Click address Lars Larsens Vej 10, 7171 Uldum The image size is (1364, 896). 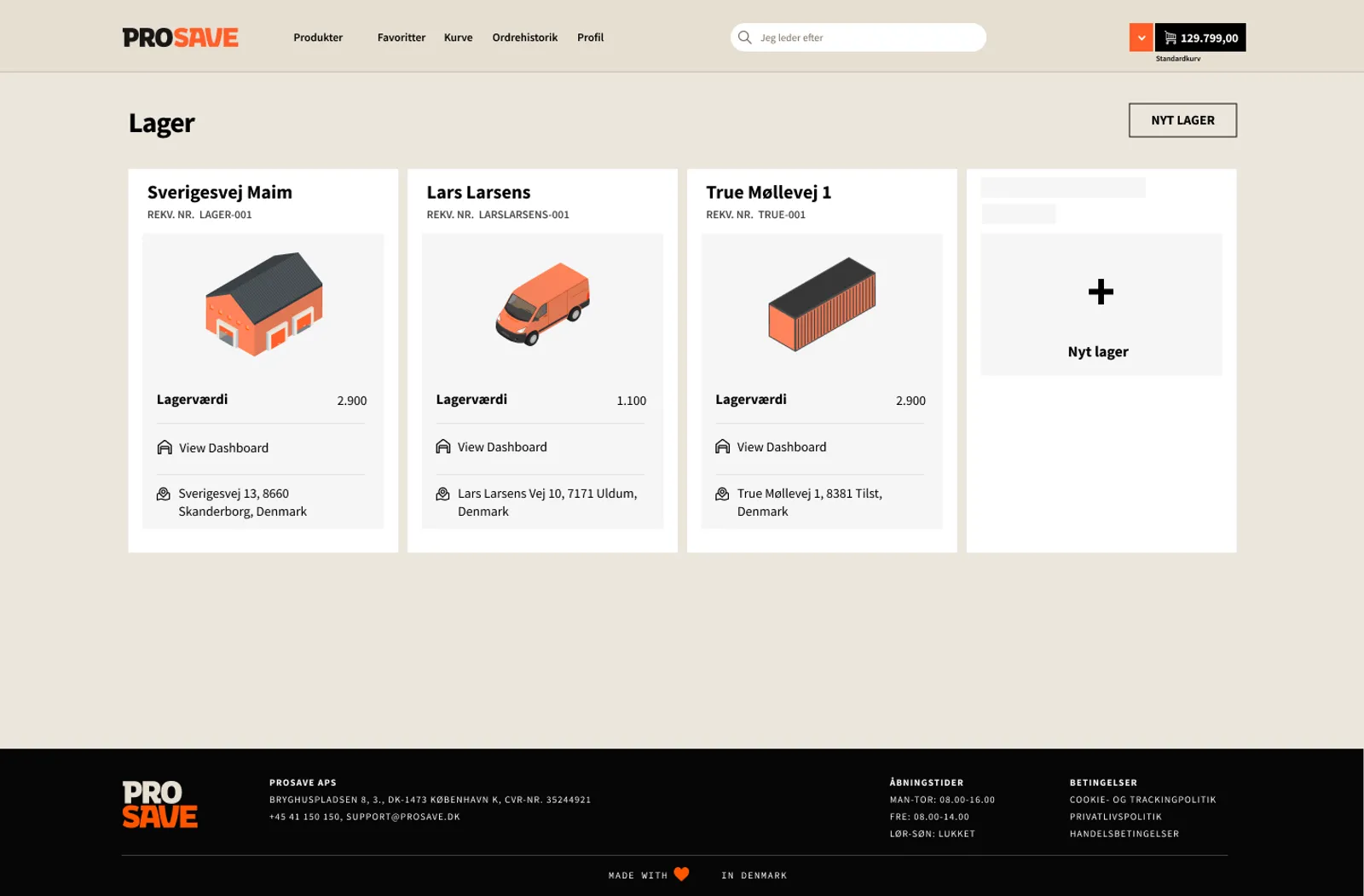point(547,502)
